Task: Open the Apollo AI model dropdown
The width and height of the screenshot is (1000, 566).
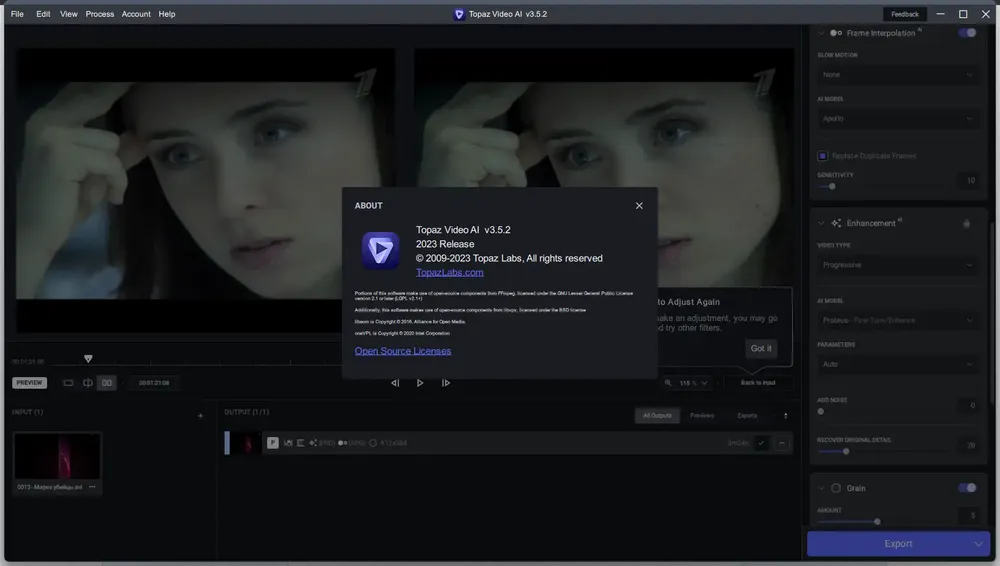Action: pyautogui.click(x=897, y=119)
